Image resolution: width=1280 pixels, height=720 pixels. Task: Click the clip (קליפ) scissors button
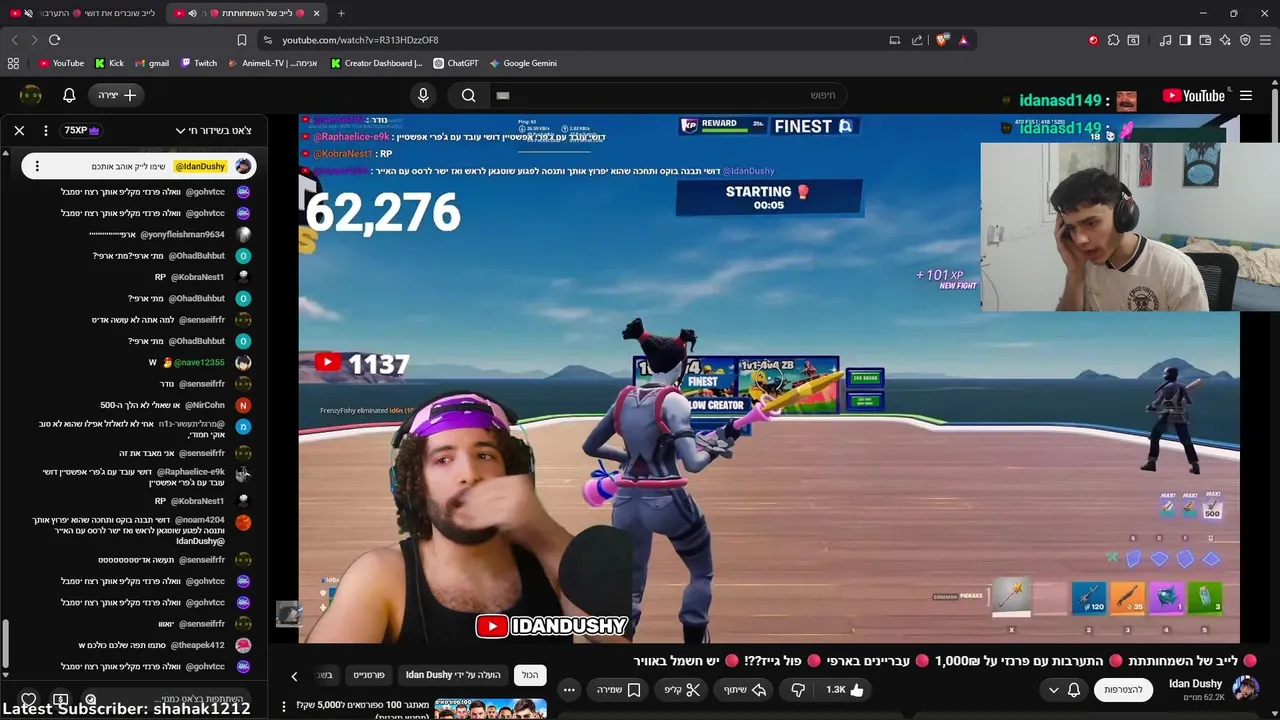tap(683, 690)
